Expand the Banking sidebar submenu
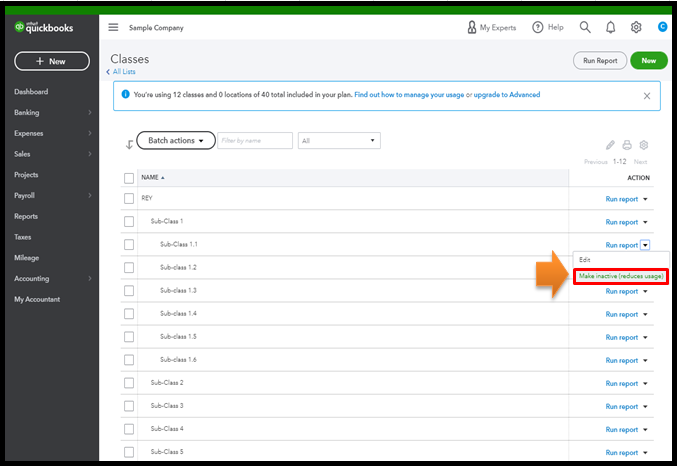The width and height of the screenshot is (677, 466). pos(90,112)
